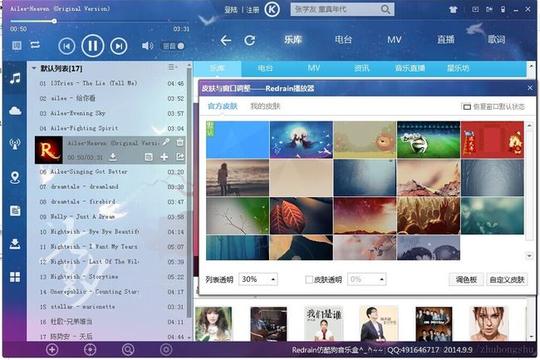Image resolution: width=540 pixels, height=360 pixels.
Task: Click the 注册 register link
Action: [x=252, y=10]
